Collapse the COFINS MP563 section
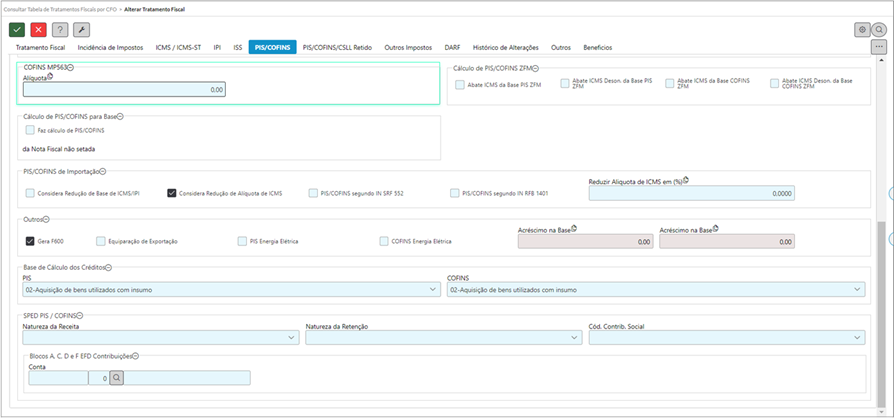894x418 pixels. coord(71,67)
